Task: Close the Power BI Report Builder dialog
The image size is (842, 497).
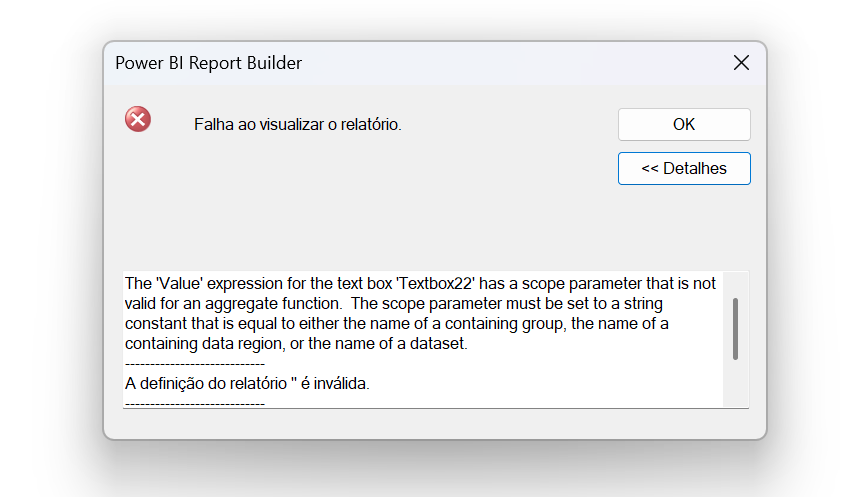Action: (741, 63)
